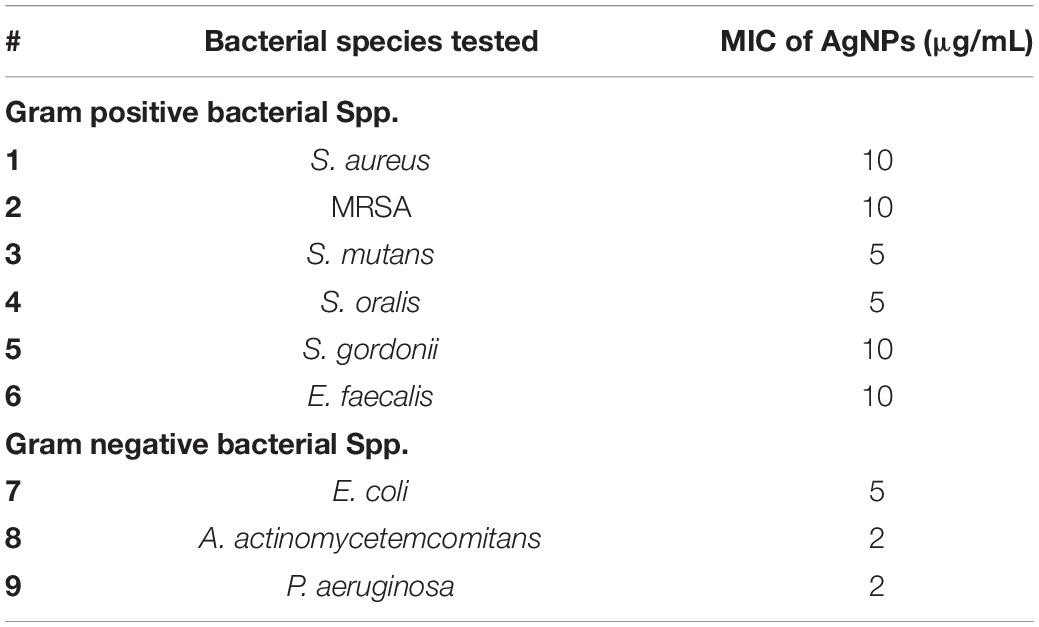The height and width of the screenshot is (627, 1039).
Task: Click the A. actinomycetemcomitans entry
Action: pos(370,539)
